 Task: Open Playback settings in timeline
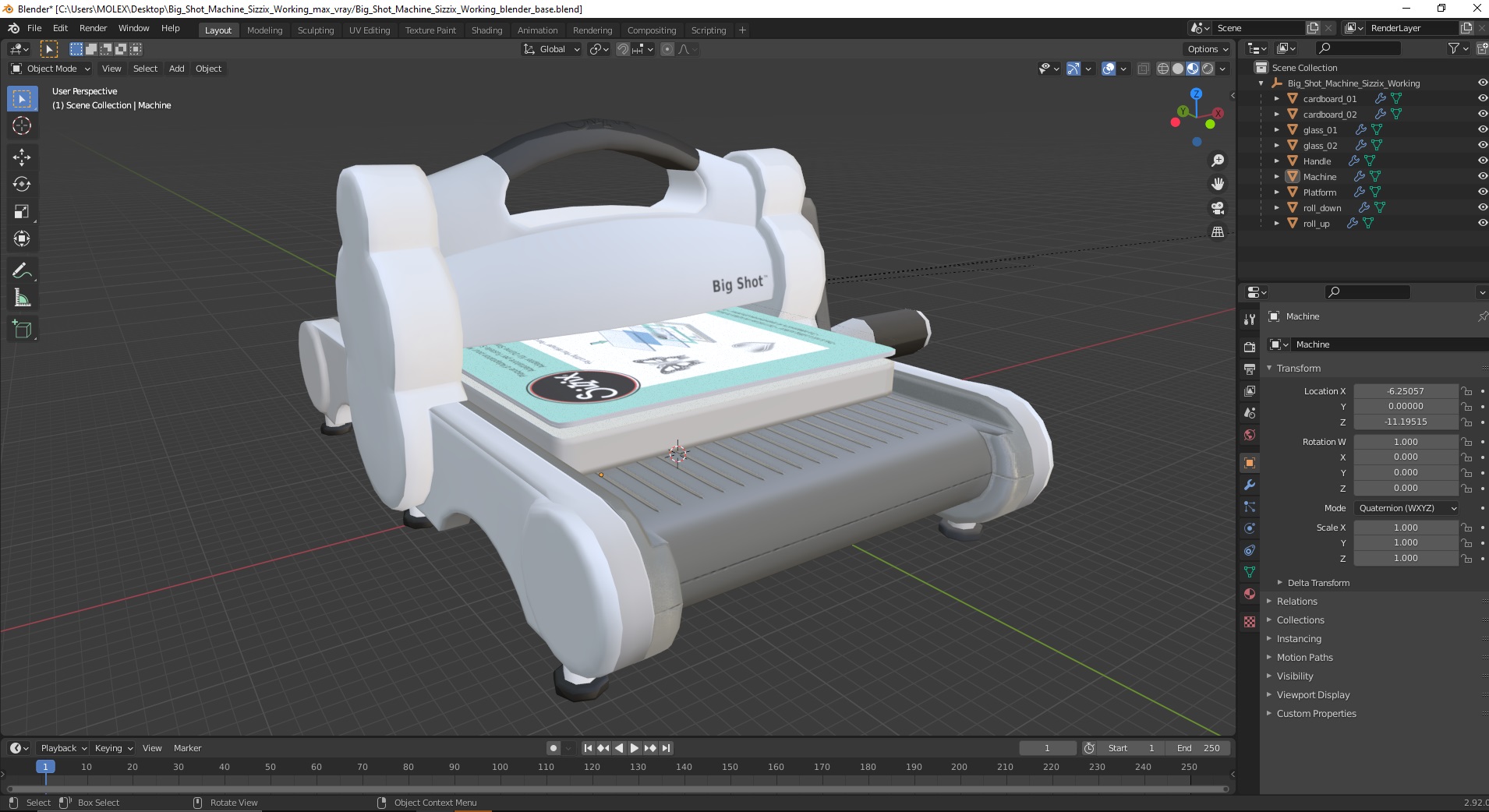(x=63, y=748)
